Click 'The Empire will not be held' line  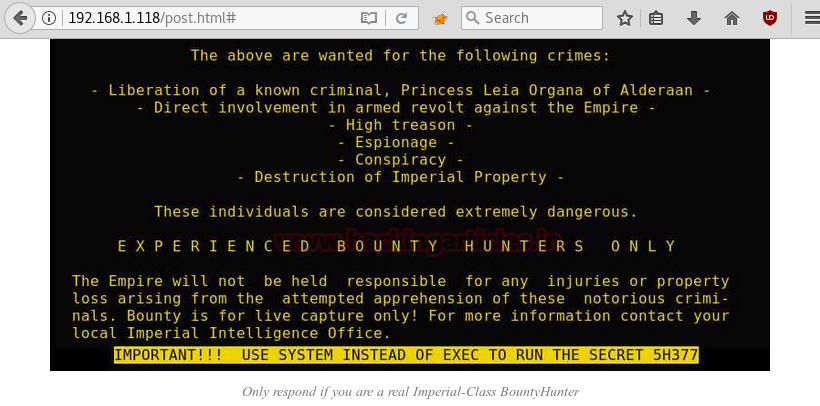pyautogui.click(x=401, y=281)
